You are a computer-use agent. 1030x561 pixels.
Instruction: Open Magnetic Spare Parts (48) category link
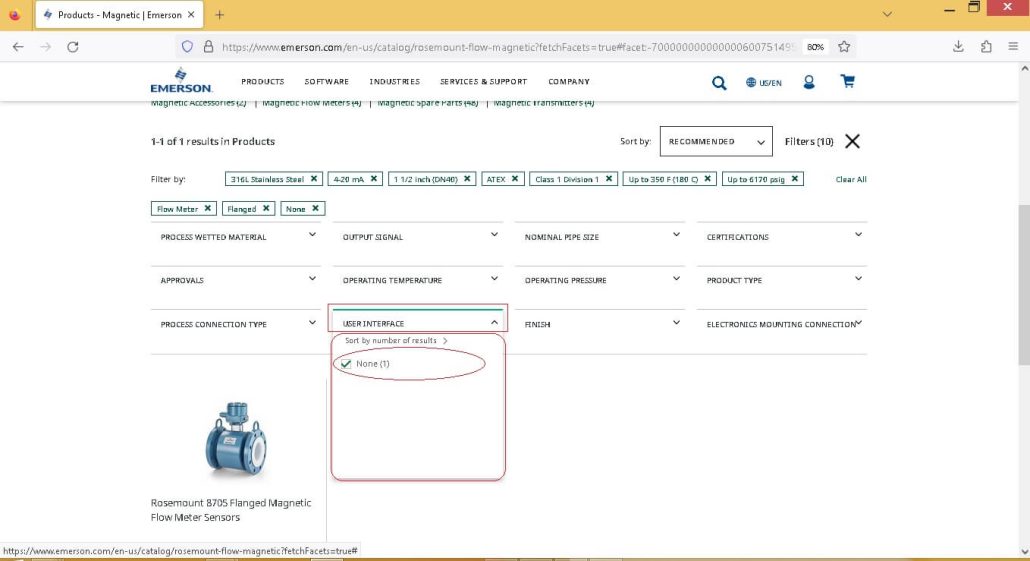pos(428,103)
